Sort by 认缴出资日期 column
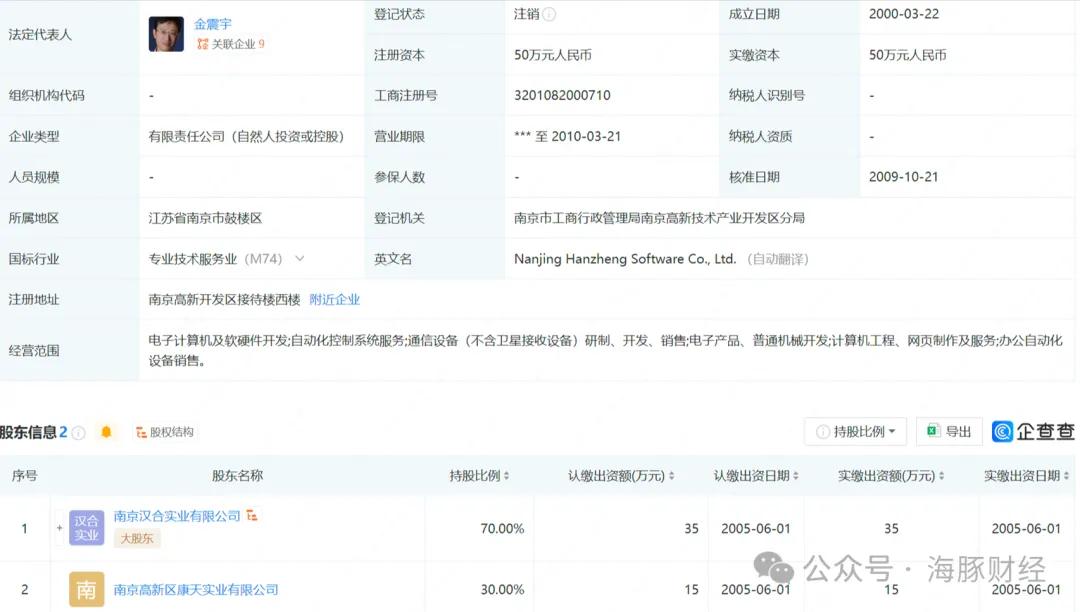 click(756, 476)
